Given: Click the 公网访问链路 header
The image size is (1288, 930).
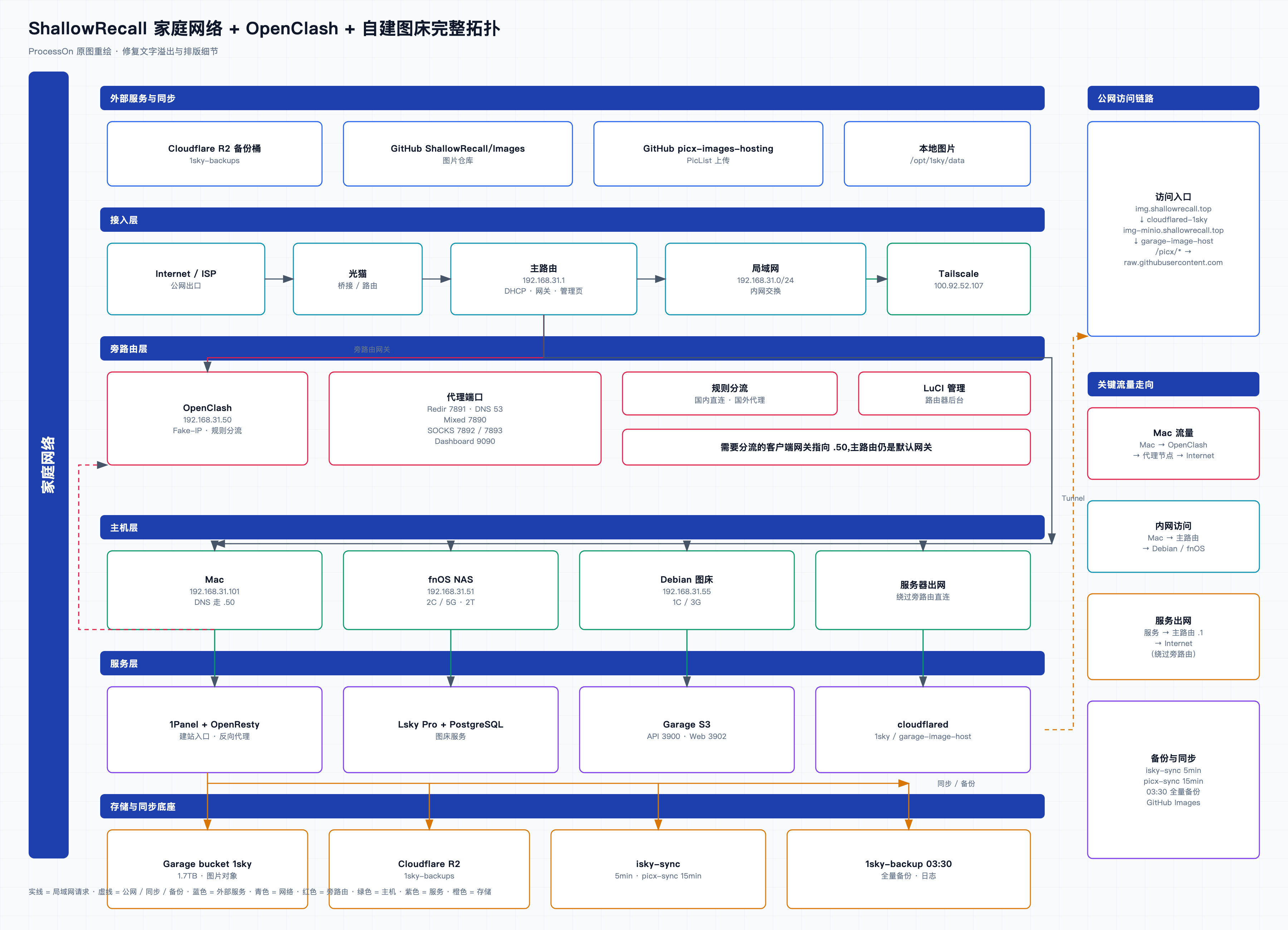Looking at the screenshot, I should [1173, 98].
